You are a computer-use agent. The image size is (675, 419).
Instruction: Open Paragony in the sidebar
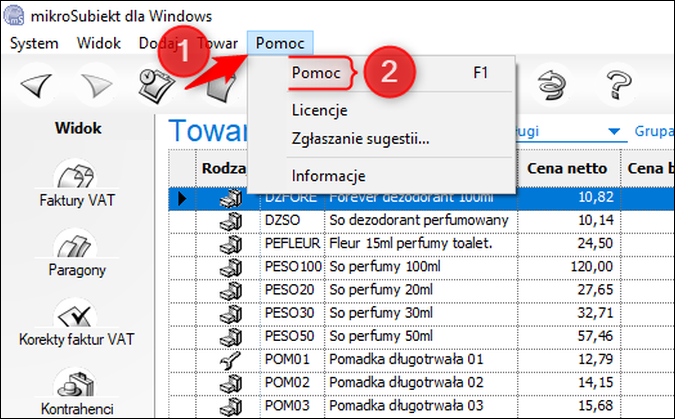77,254
